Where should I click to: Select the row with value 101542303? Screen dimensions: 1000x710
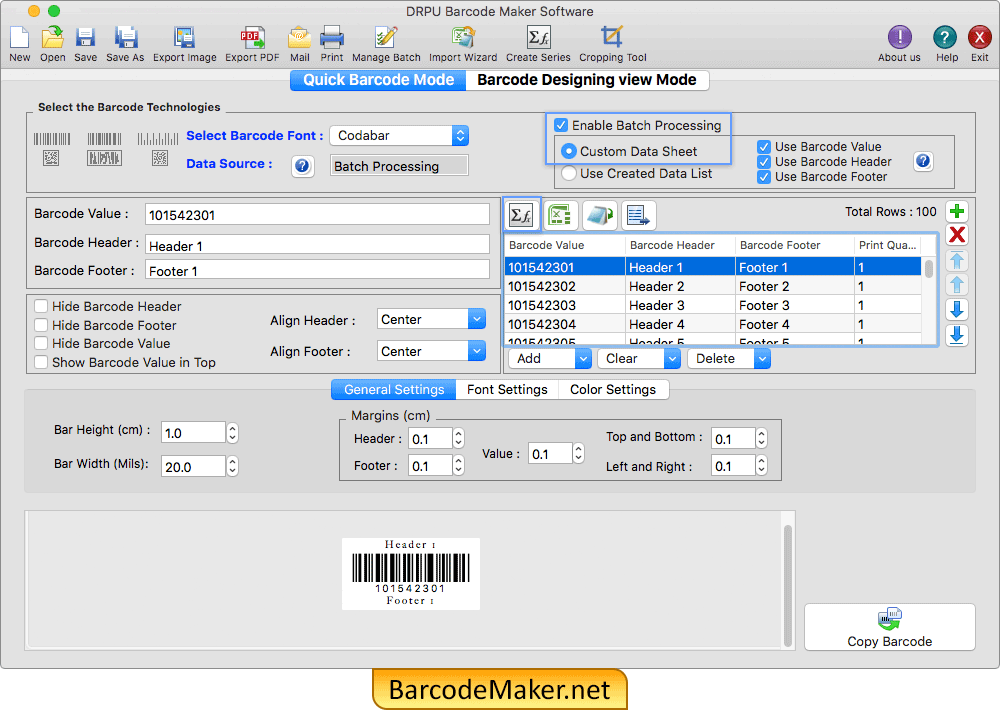[712, 305]
